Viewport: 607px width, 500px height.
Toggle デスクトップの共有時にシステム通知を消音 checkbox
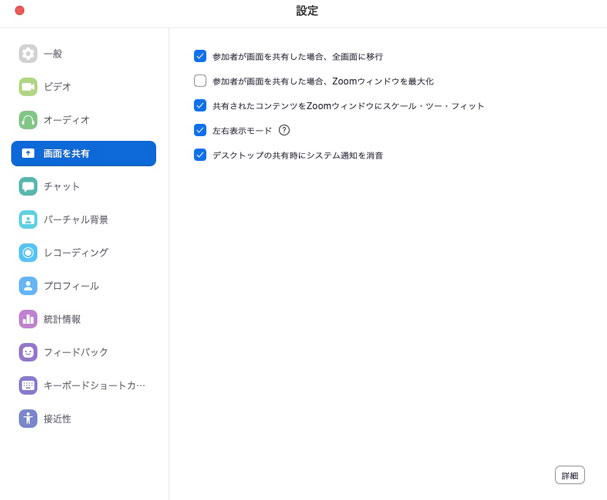point(200,155)
